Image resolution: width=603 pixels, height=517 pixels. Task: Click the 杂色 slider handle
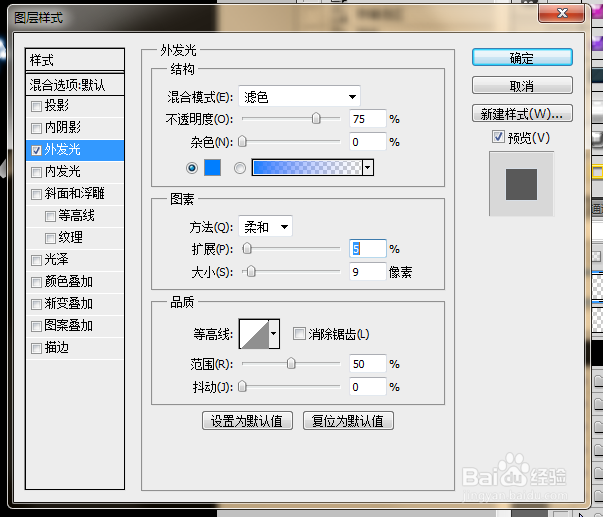click(242, 141)
